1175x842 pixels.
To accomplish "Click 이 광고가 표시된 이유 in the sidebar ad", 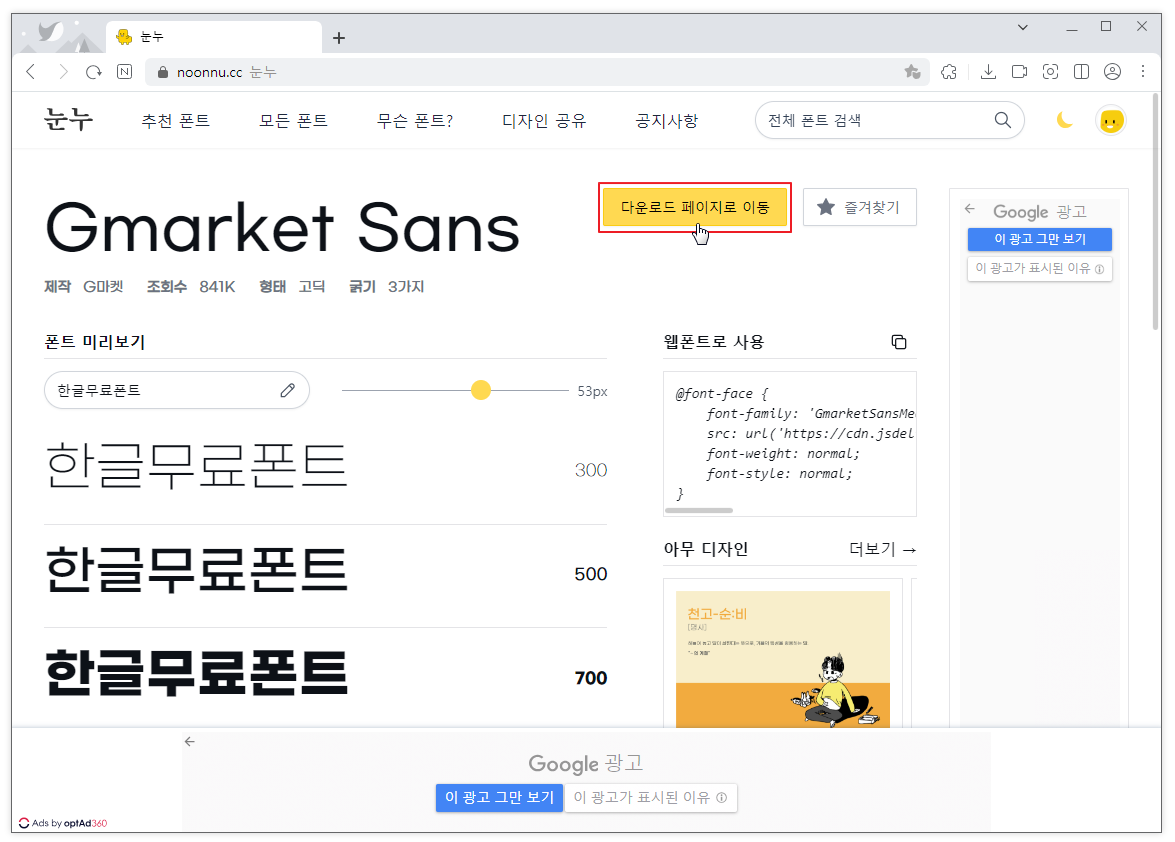I will 1039,268.
